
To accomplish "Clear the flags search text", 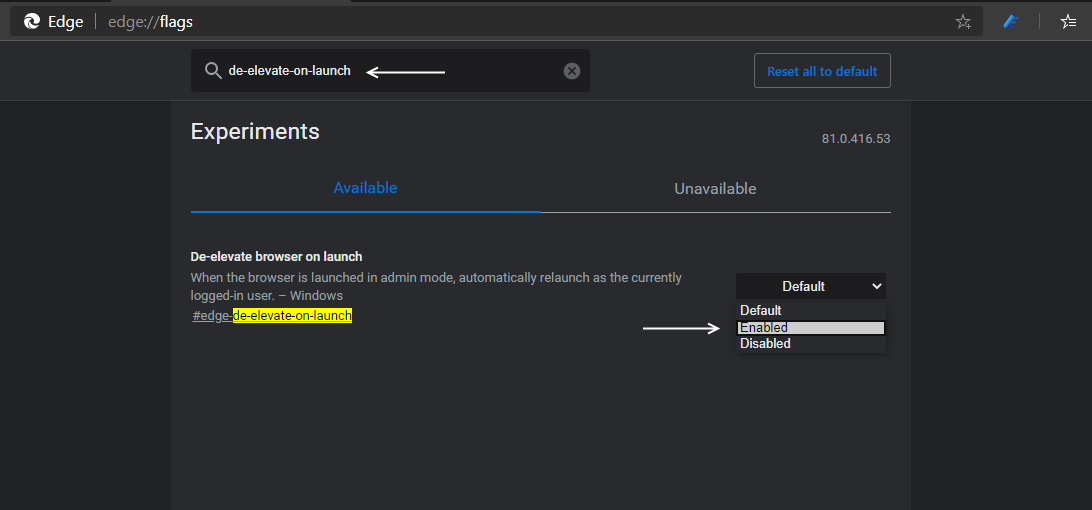I will coord(572,70).
